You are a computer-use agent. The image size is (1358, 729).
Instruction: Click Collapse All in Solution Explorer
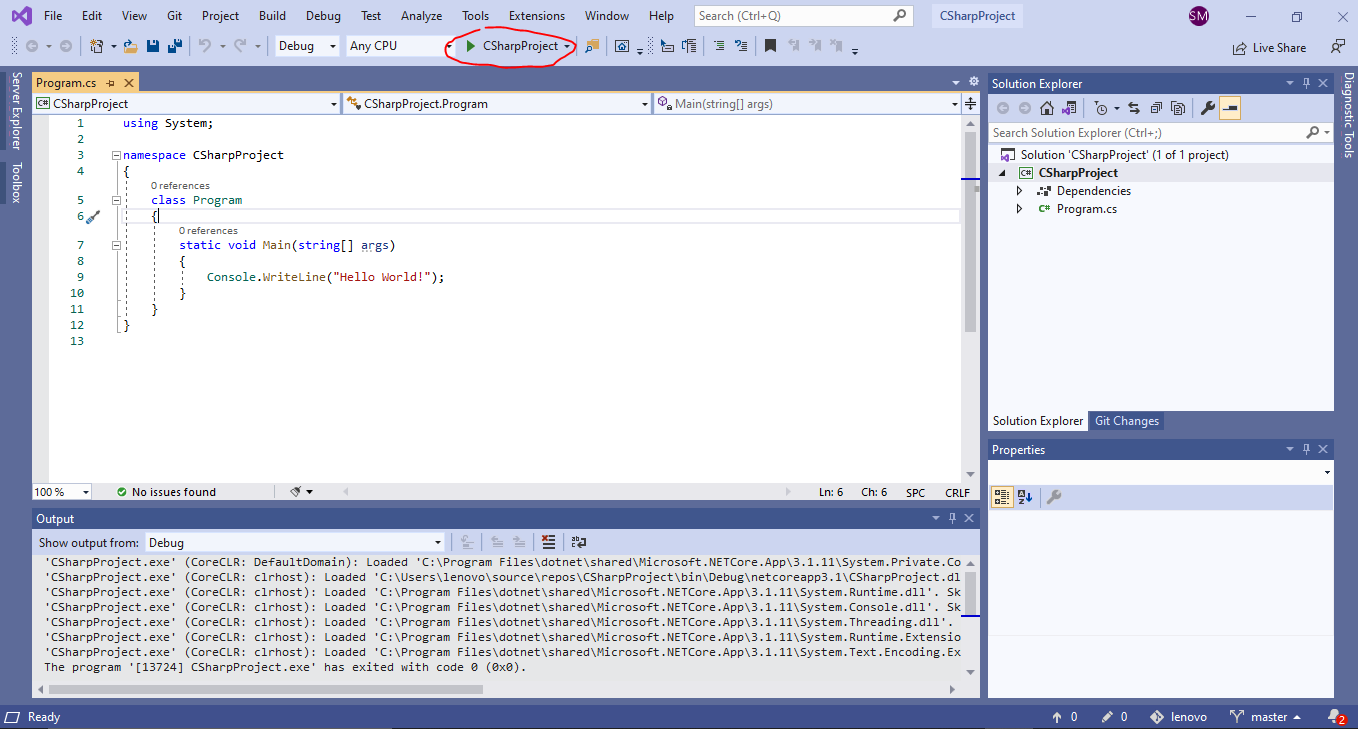point(1156,108)
